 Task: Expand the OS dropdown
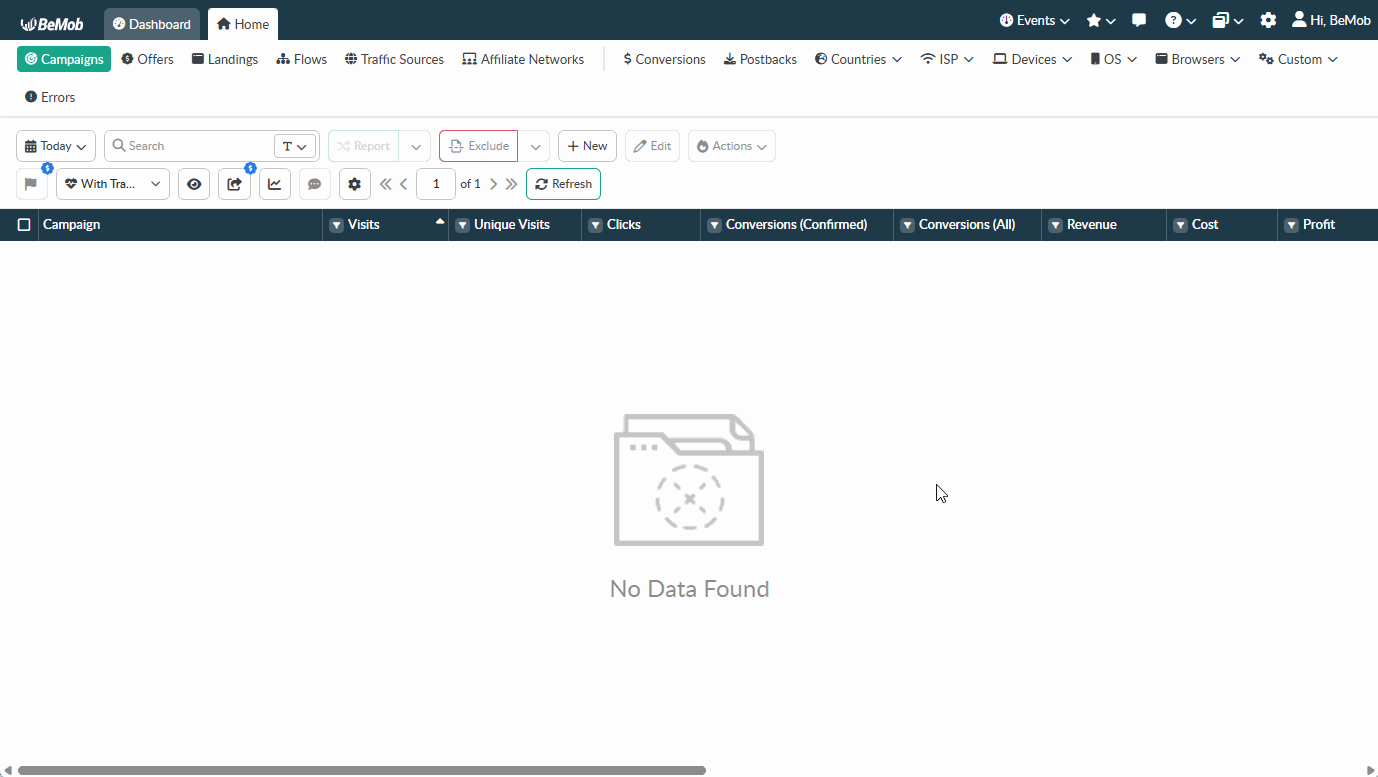pos(1113,59)
